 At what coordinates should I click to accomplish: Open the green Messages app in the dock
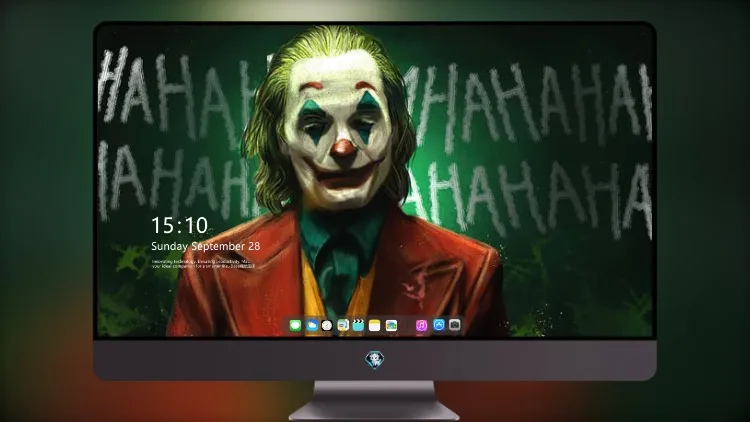295,326
